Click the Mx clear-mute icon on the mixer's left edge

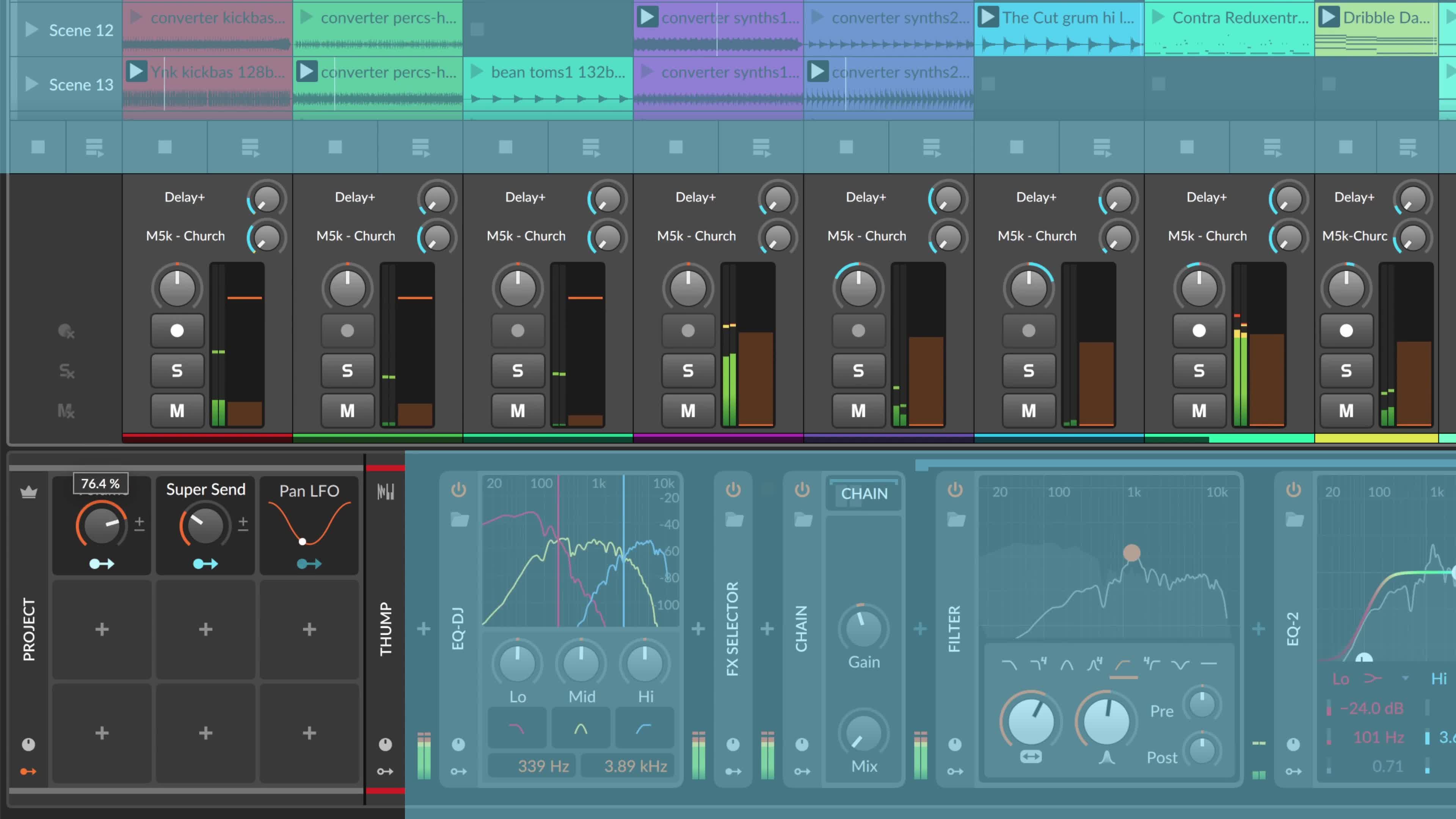66,410
